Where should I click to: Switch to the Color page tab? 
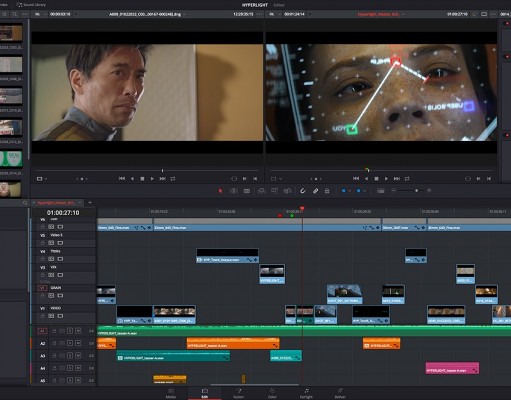pos(272,393)
